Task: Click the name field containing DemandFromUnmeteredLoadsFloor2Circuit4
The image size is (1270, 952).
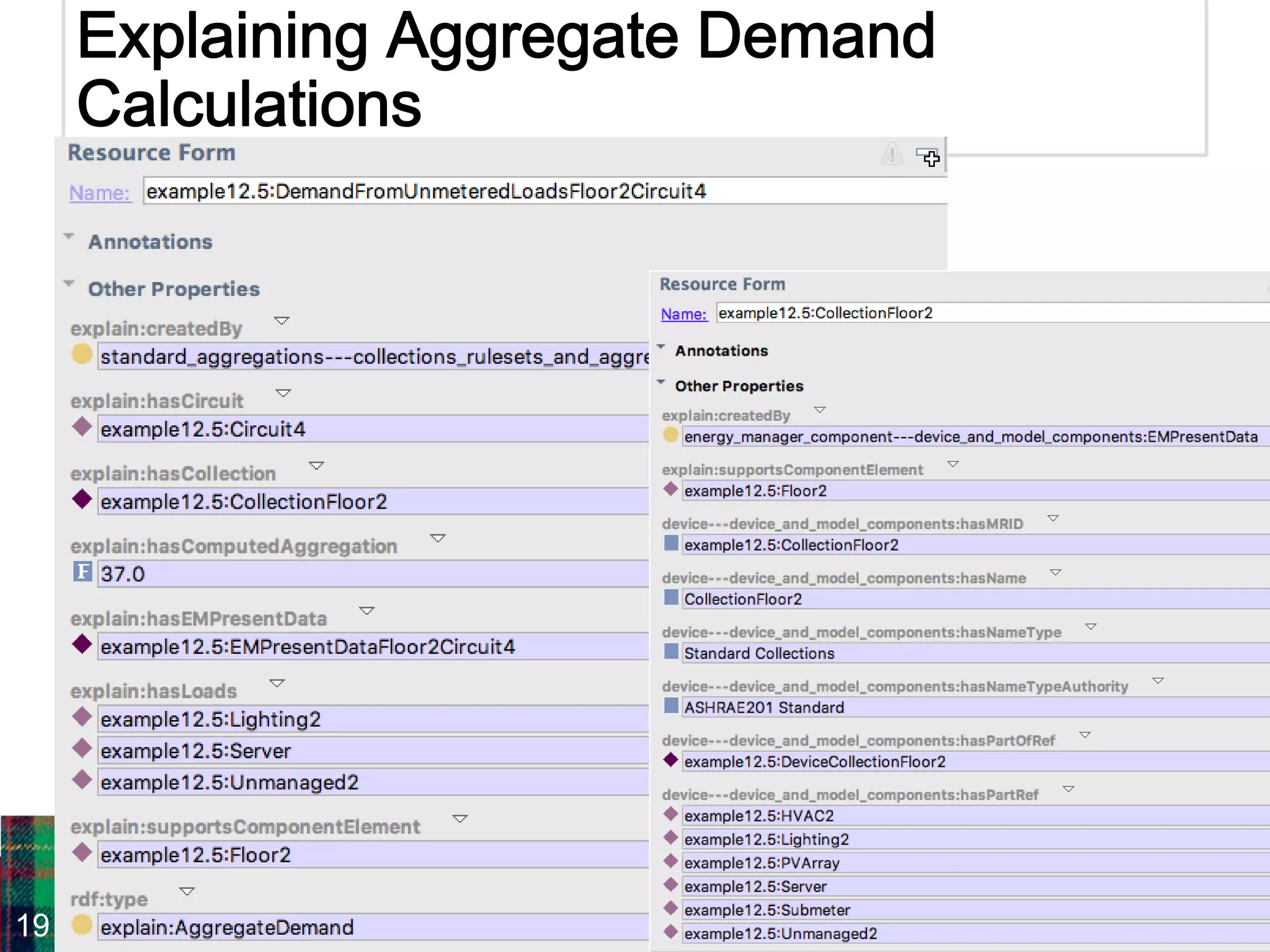Action: tap(425, 192)
